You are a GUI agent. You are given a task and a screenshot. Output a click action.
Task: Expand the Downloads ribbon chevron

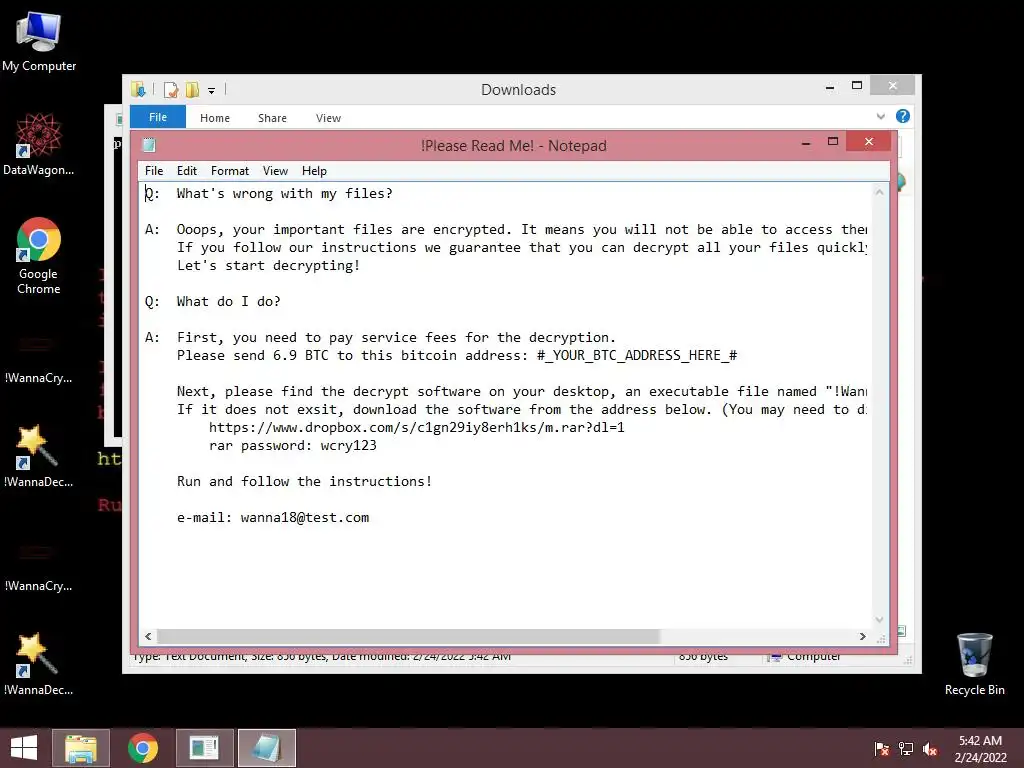[880, 117]
